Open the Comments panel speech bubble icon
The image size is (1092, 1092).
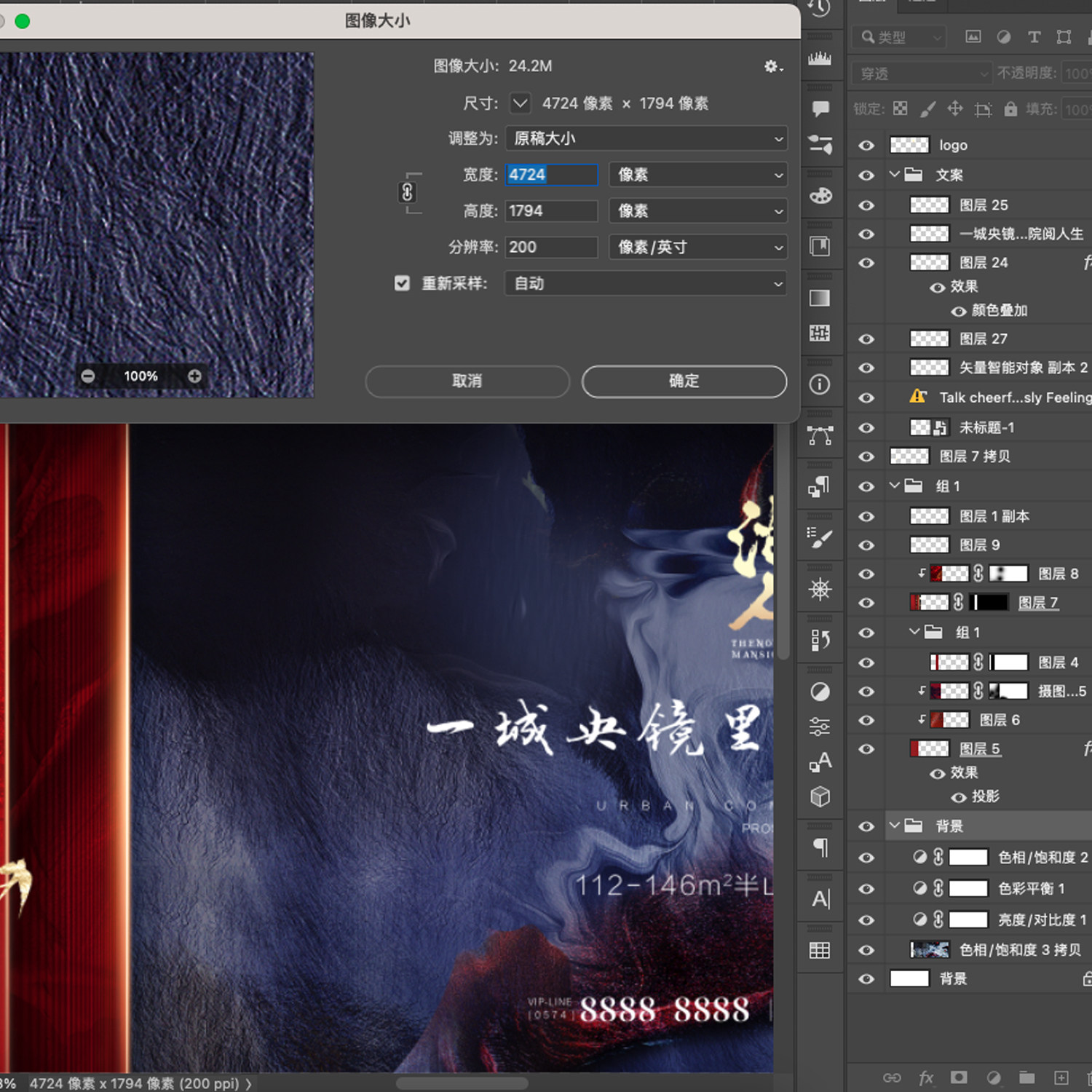pyautogui.click(x=820, y=109)
